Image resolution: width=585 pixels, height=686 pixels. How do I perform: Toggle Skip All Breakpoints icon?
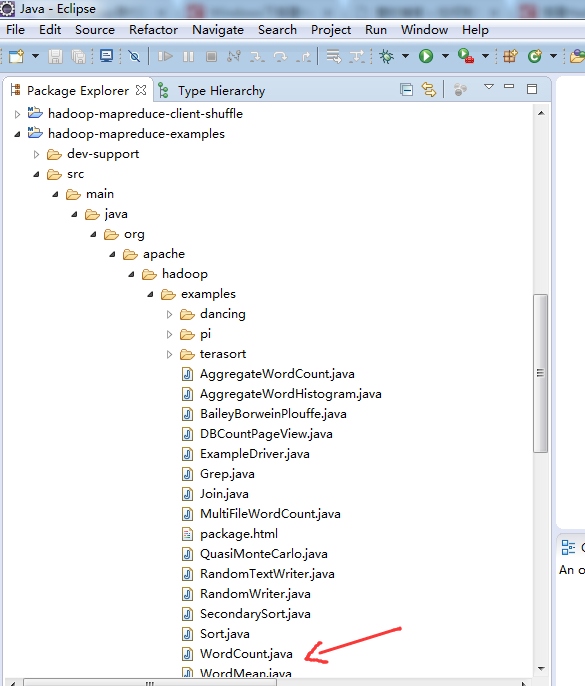tap(134, 56)
